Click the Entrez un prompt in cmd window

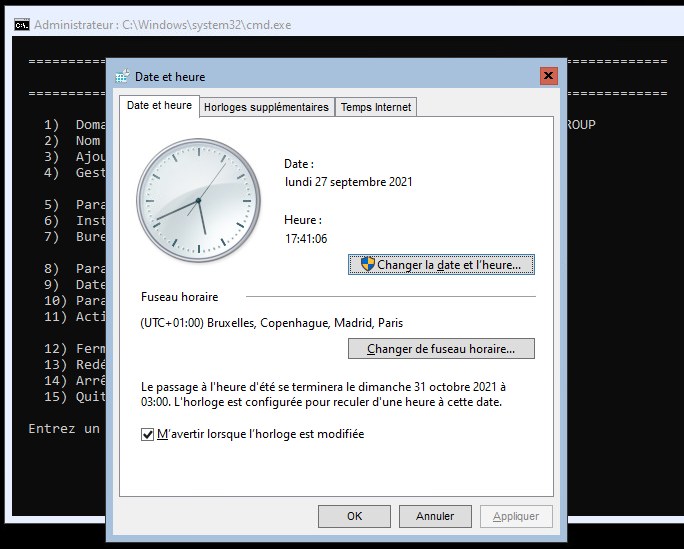64,429
